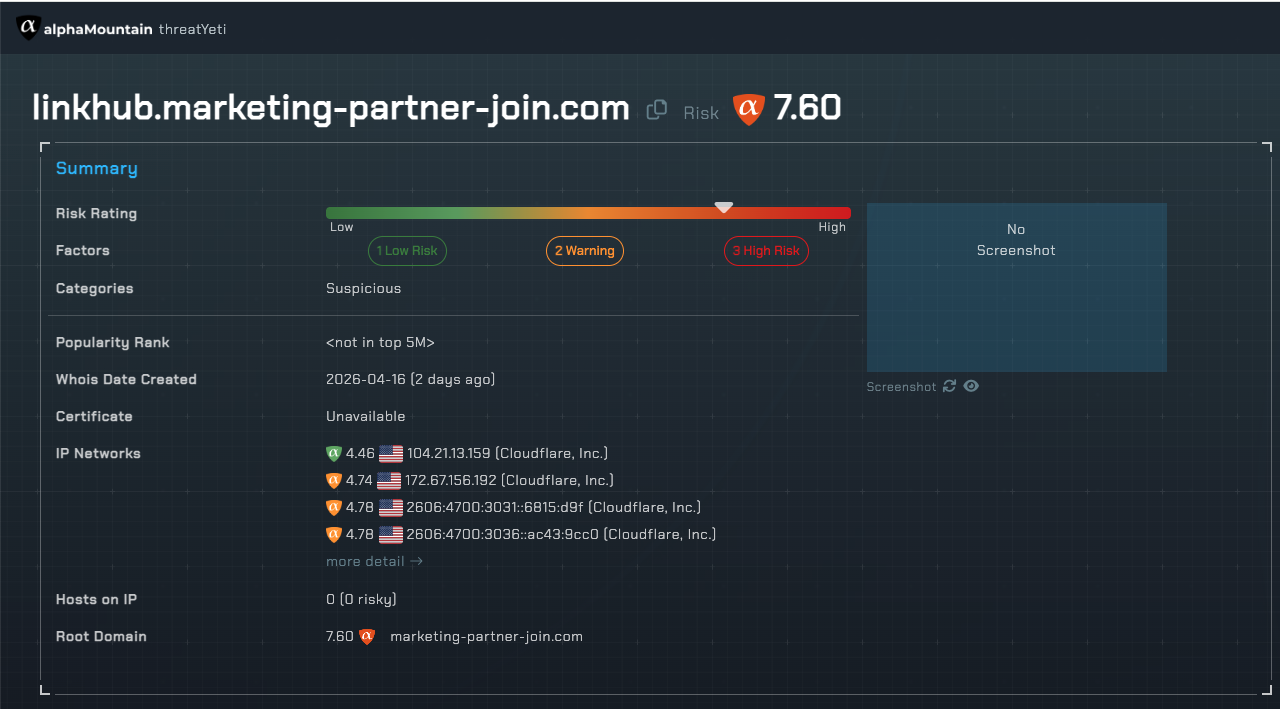Click the US flag beside 2606:4700:3031::6815:d9f
The image size is (1280, 709).
point(390,507)
